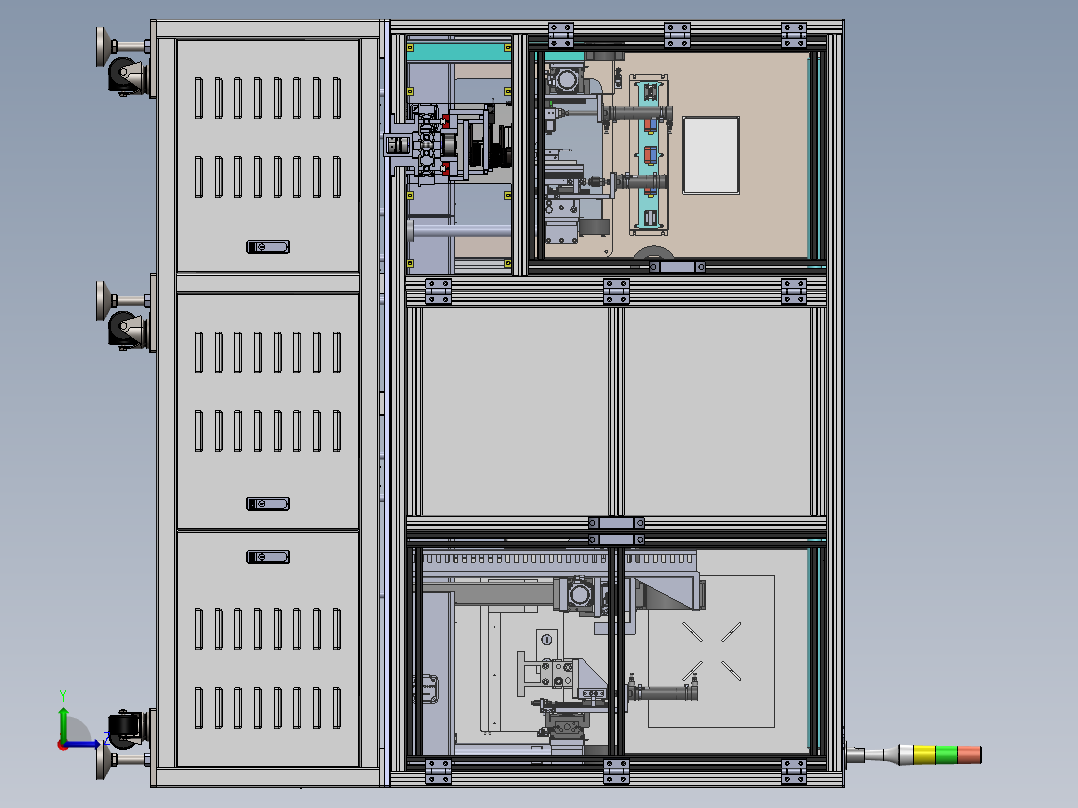Select the green segment of the signal tower light

click(x=947, y=754)
